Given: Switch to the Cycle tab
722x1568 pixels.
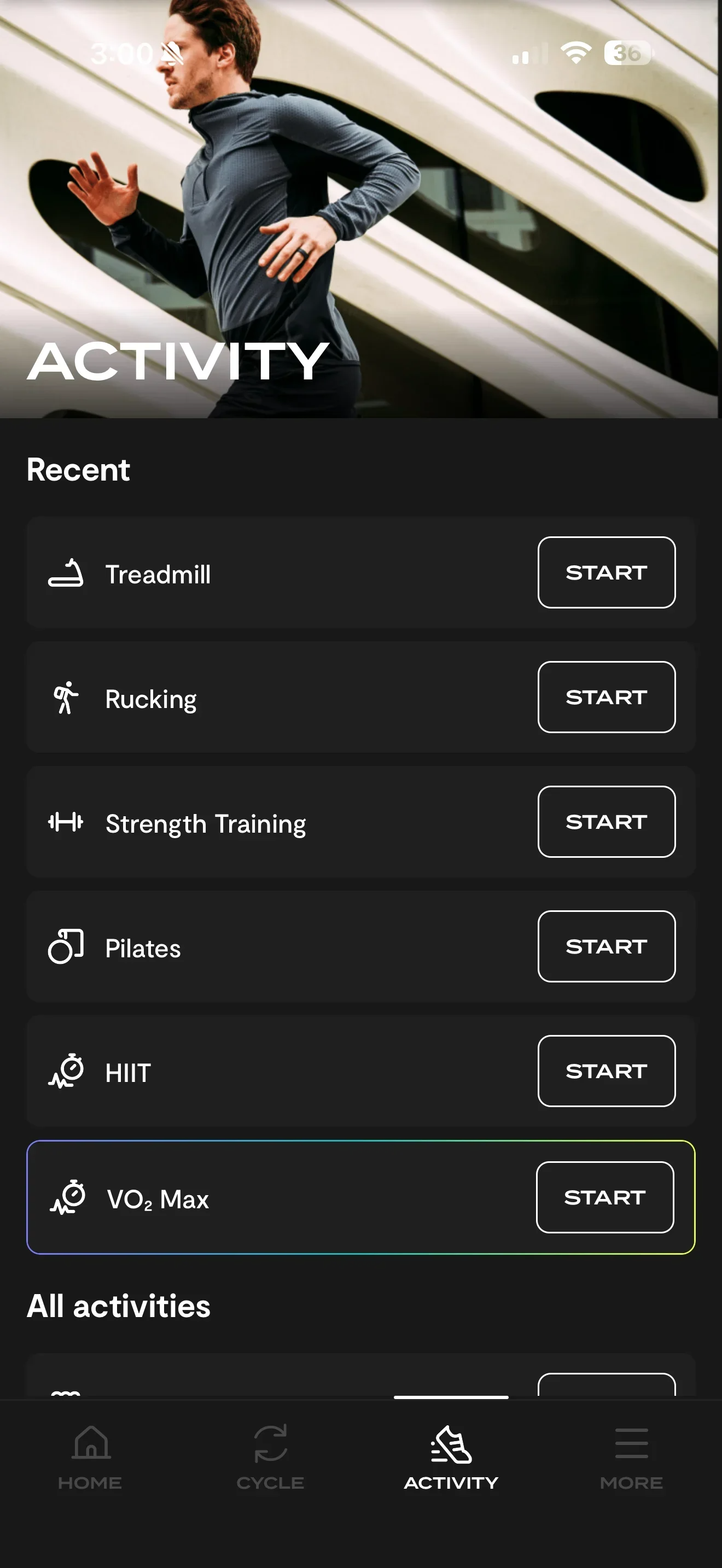Looking at the screenshot, I should 270,1456.
